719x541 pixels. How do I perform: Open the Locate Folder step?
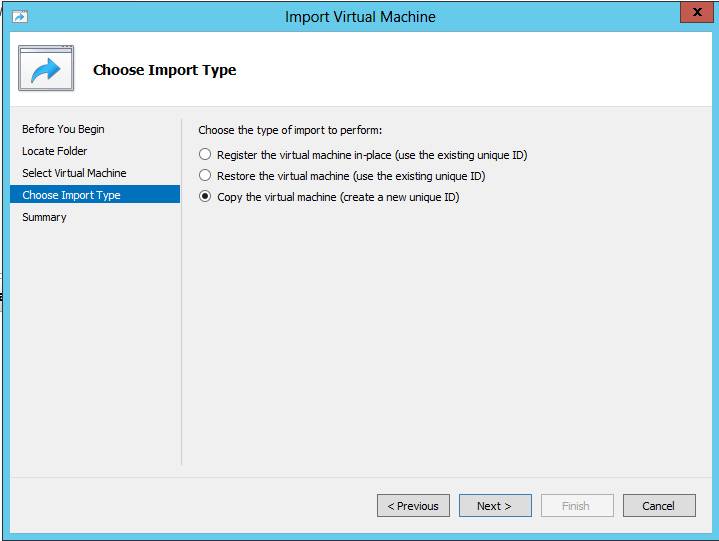click(55, 151)
